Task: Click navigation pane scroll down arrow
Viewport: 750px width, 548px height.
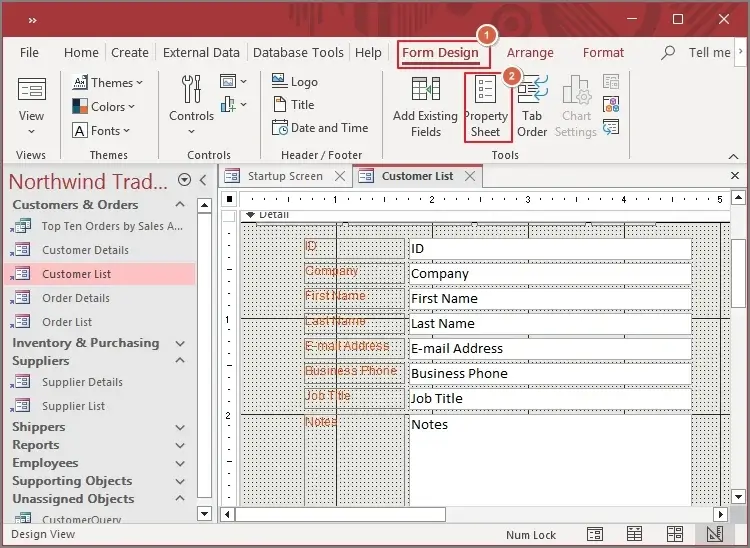Action: (x=204, y=514)
